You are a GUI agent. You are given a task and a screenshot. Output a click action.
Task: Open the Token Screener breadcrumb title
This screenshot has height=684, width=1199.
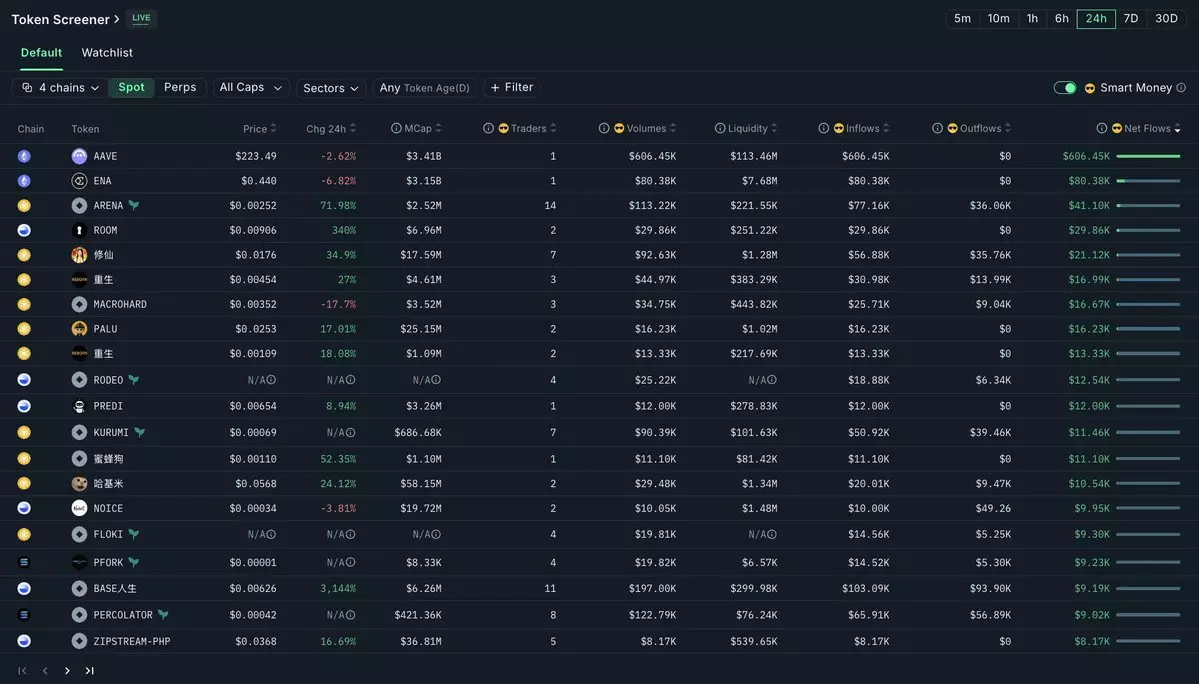pyautogui.click(x=61, y=19)
